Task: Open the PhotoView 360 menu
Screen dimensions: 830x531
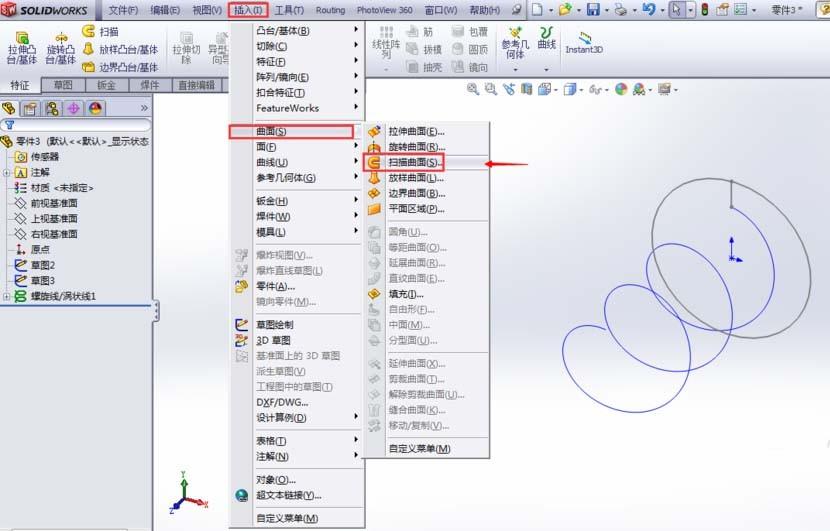Action: (384, 10)
